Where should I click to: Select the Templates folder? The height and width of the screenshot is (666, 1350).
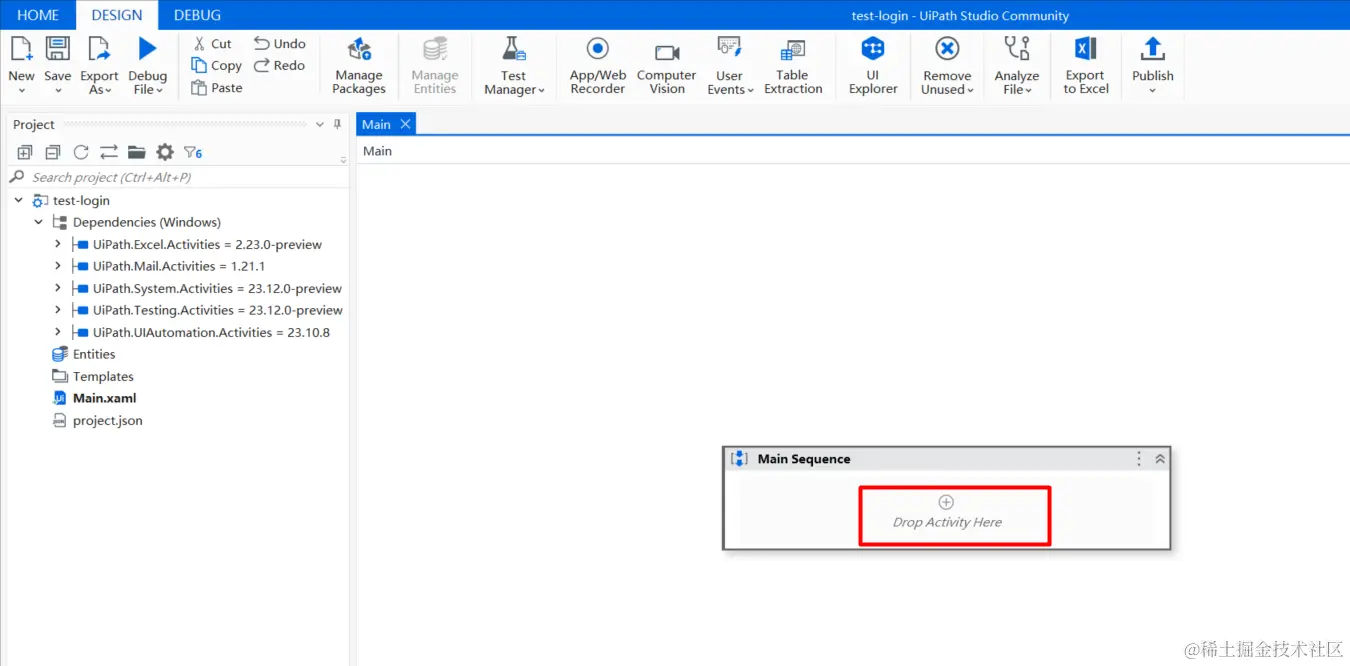[103, 376]
